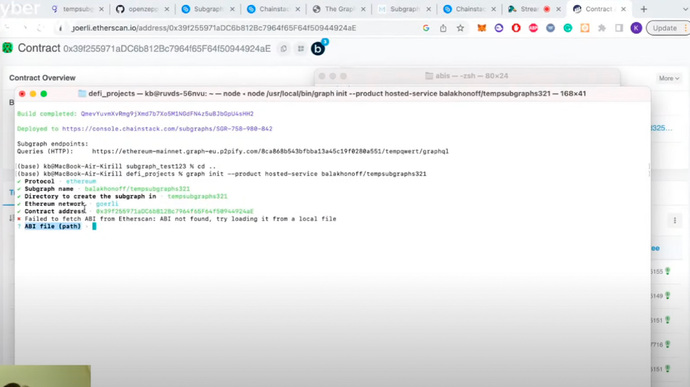Open the MetaMask fox extension

point(482,28)
